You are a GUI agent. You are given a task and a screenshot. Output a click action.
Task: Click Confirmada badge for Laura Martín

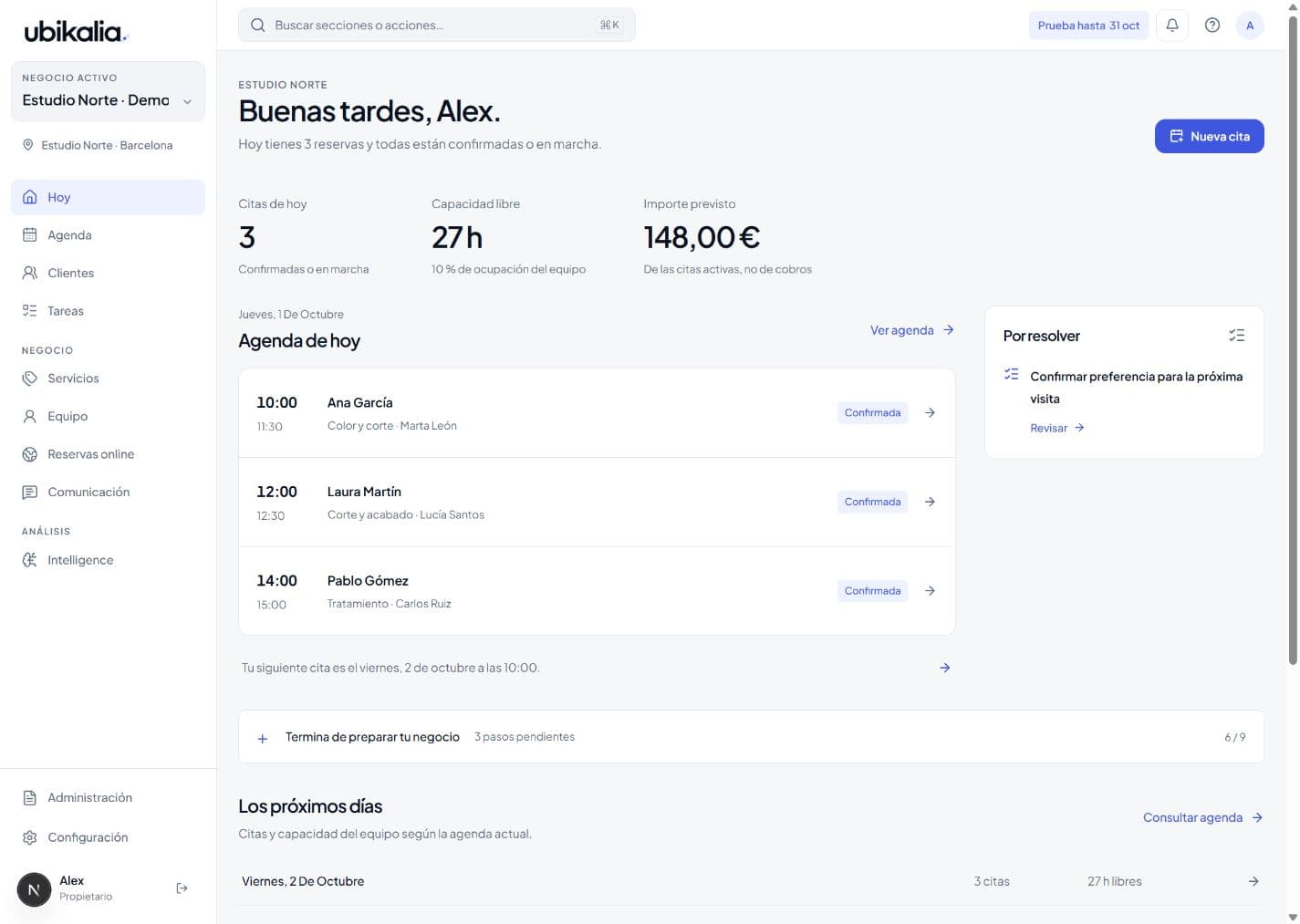(872, 502)
